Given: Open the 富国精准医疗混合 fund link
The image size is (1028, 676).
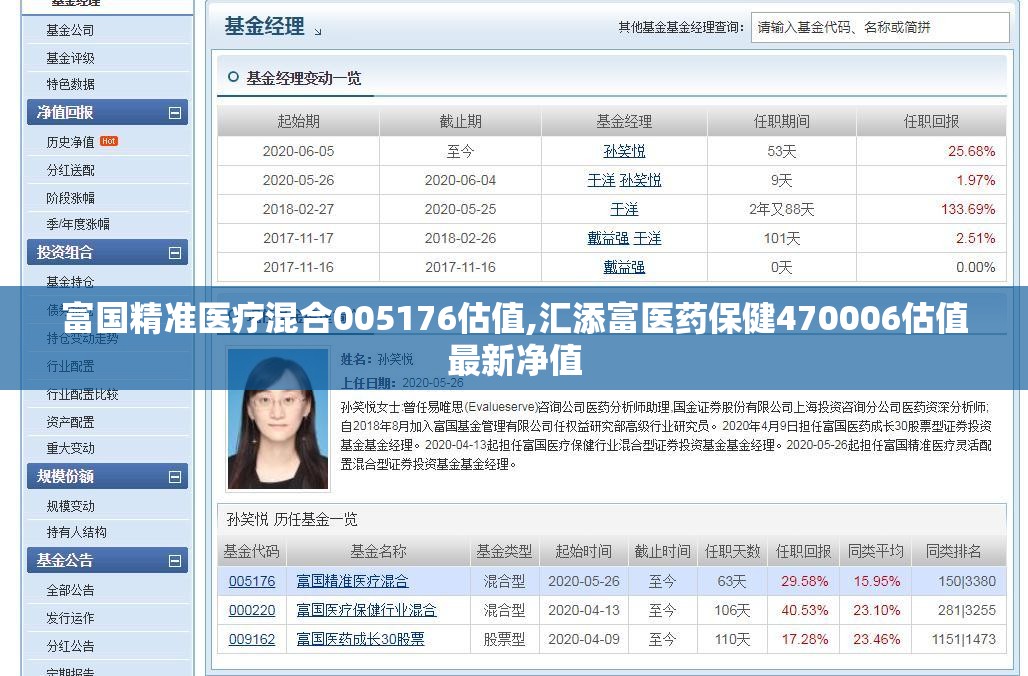Looking at the screenshot, I should pos(352,582).
